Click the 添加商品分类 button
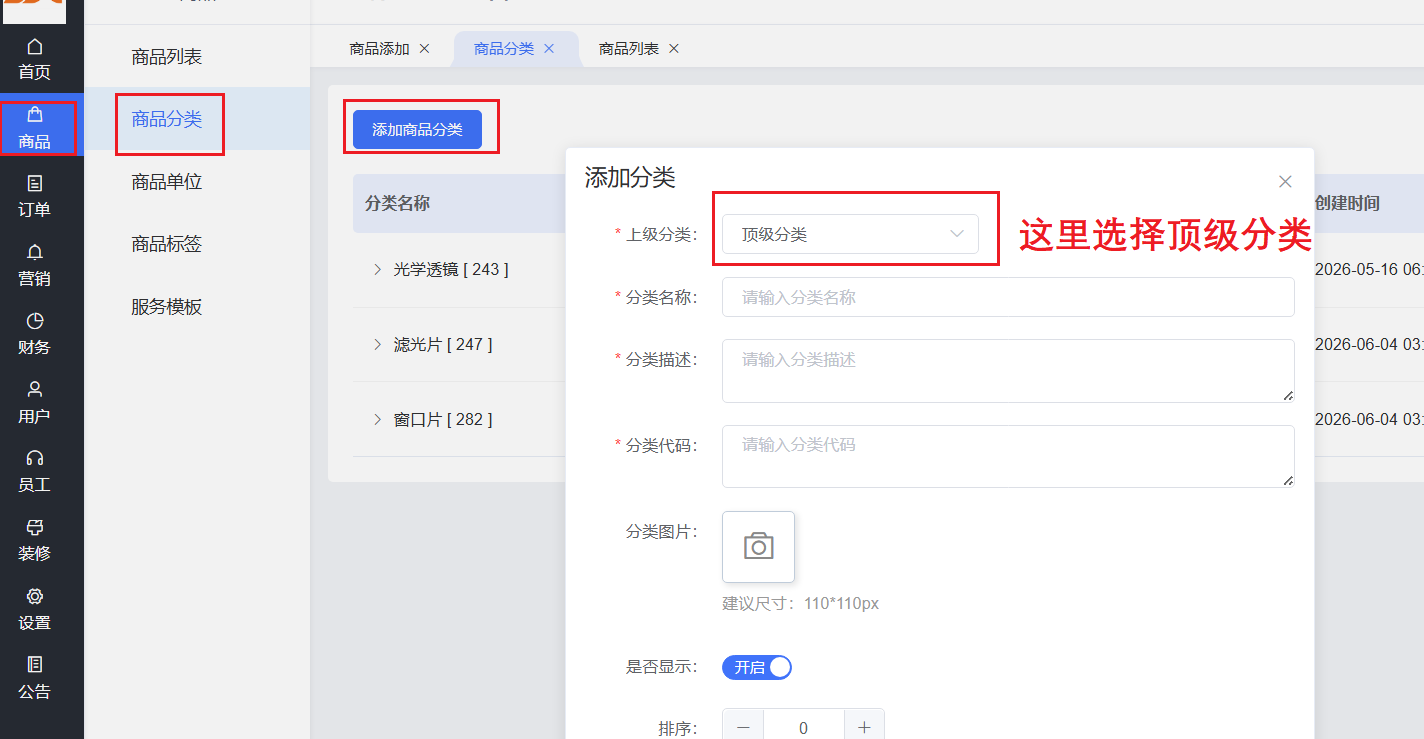The image size is (1424, 739). (417, 129)
